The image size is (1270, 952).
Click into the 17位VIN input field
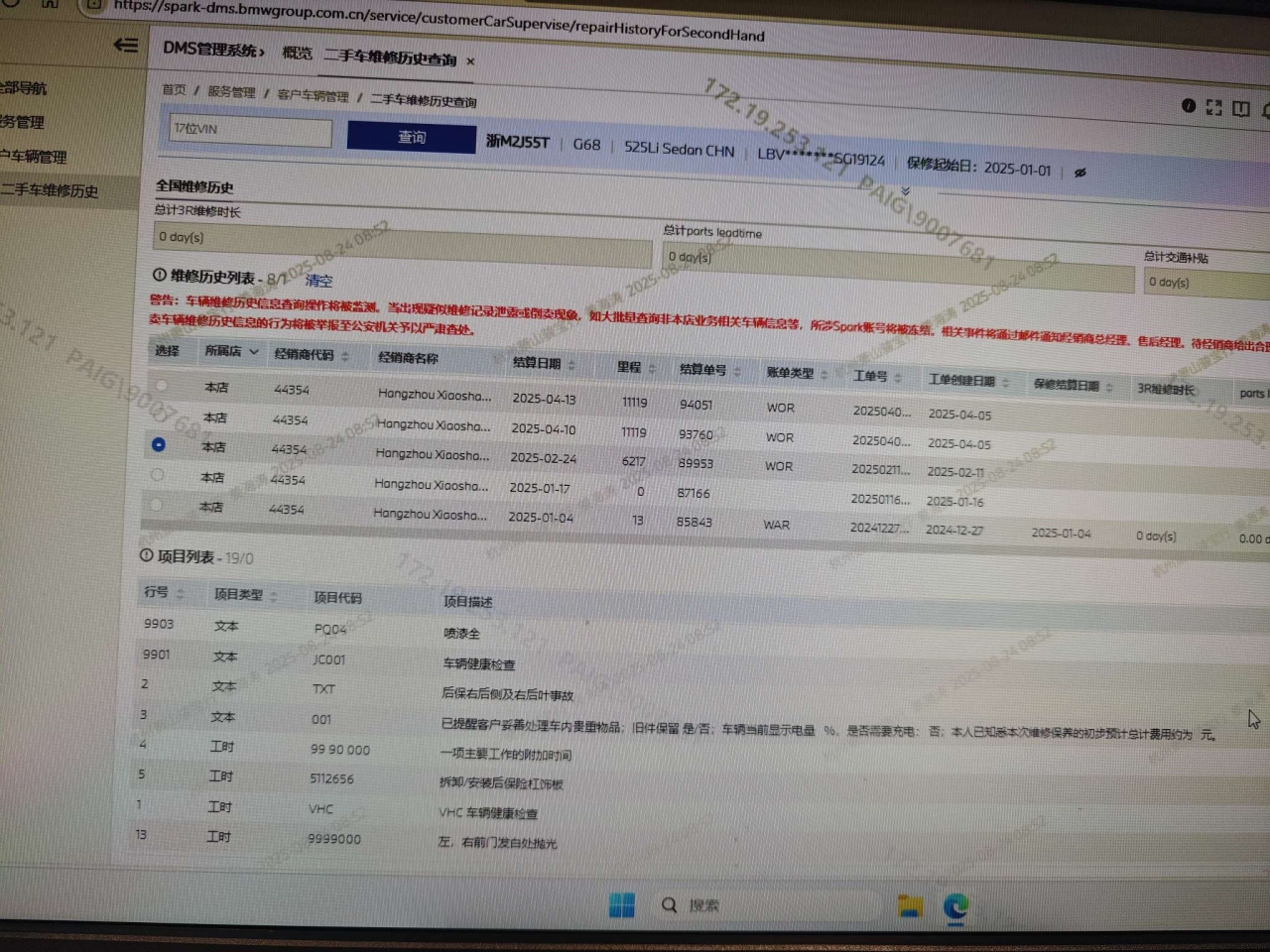[250, 130]
